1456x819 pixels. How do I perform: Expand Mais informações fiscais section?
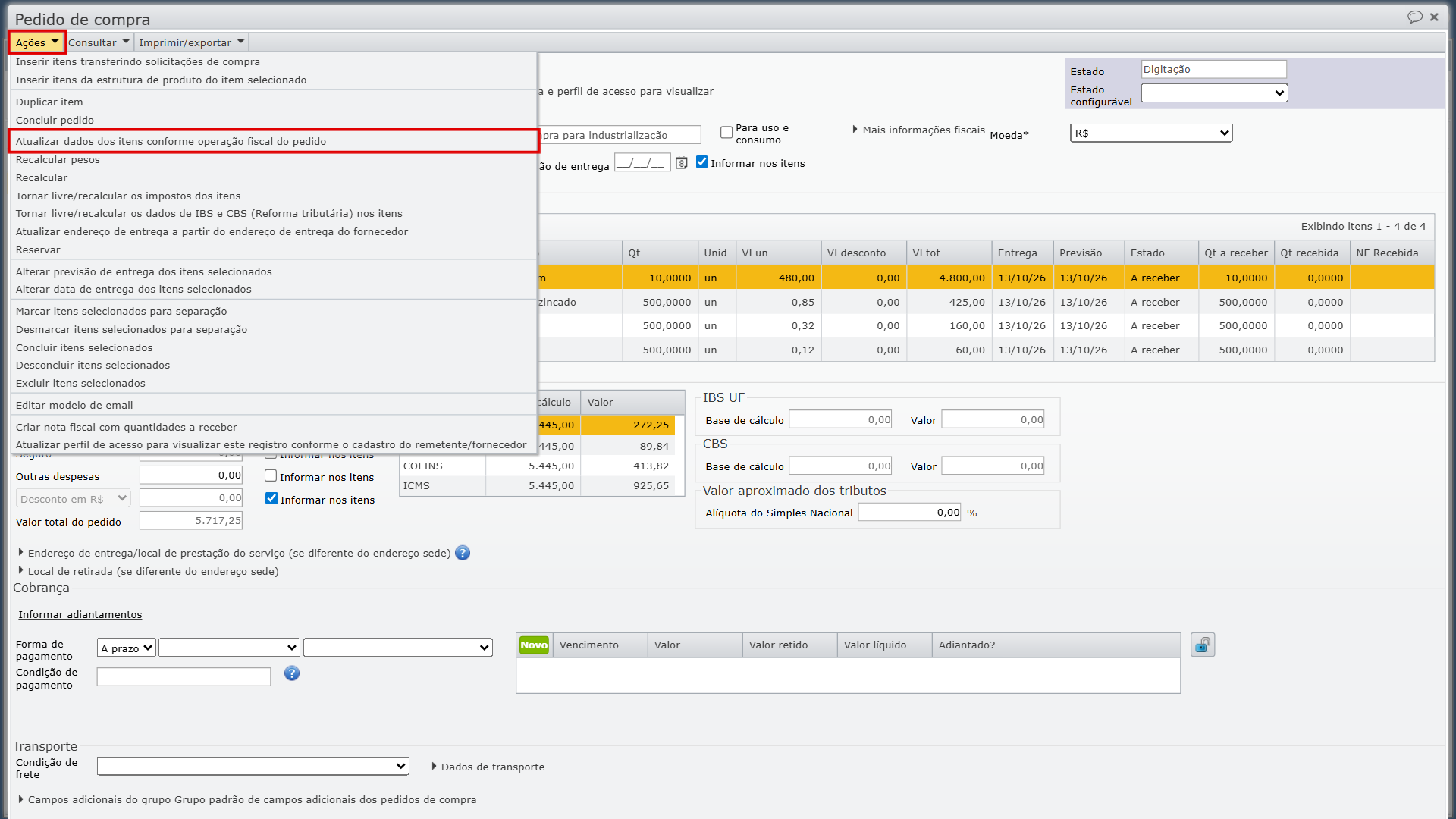click(x=919, y=130)
